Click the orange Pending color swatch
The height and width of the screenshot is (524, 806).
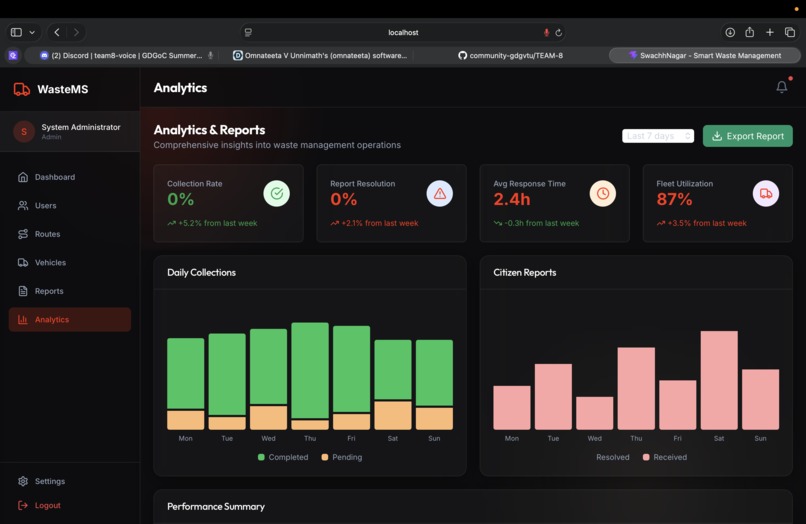tap(324, 457)
